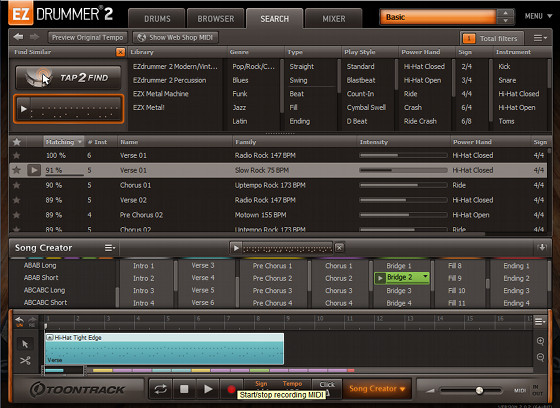560x408 pixels.
Task: Start playback with the transport play button
Action: [208, 389]
